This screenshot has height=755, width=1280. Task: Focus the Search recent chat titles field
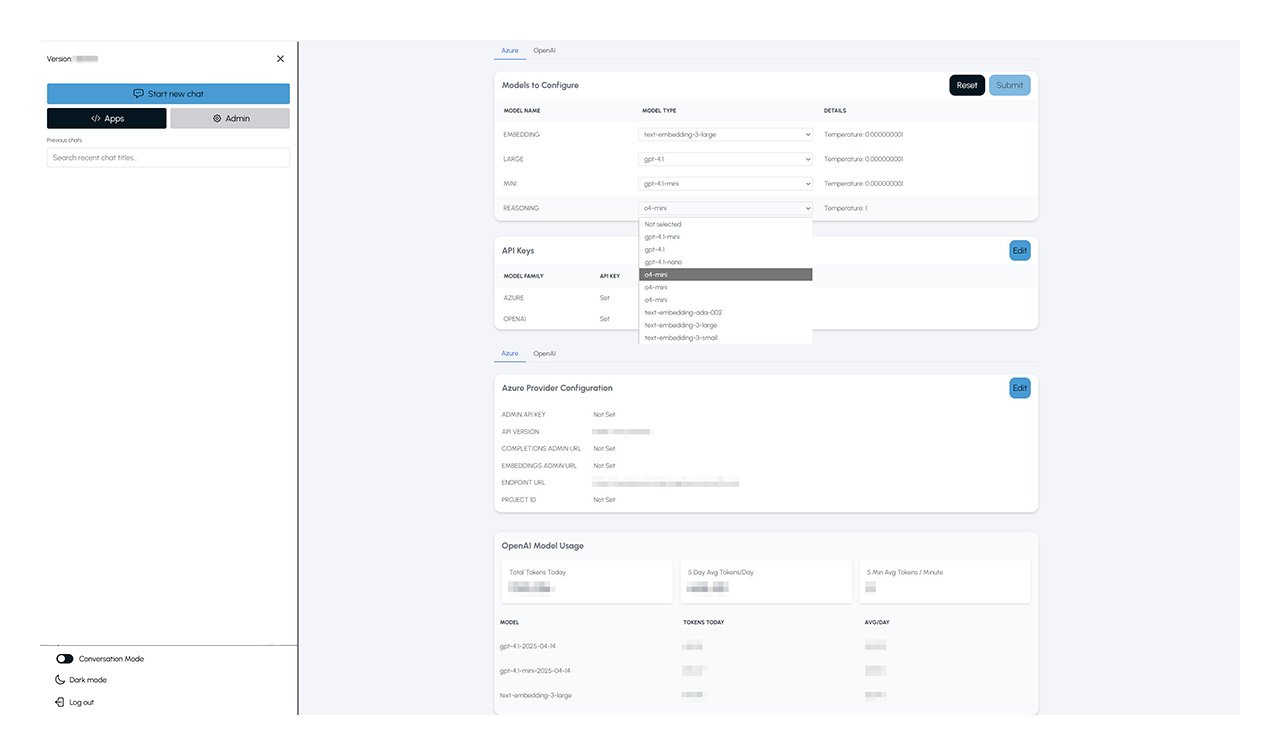168,158
